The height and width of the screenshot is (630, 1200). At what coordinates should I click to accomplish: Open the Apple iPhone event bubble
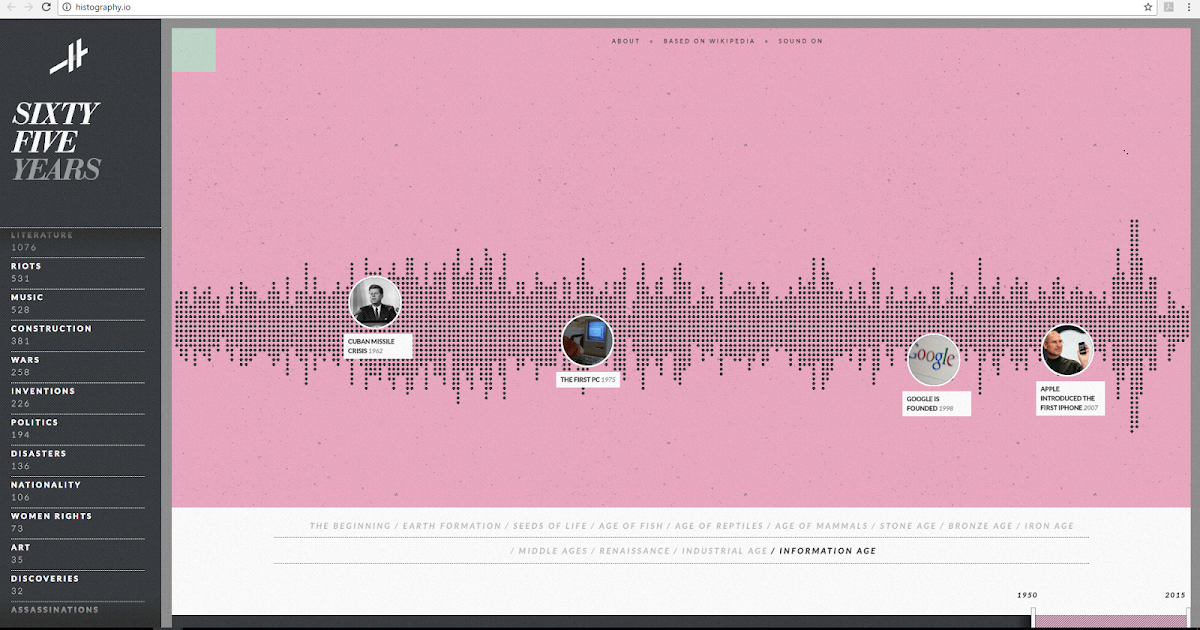(1069, 349)
